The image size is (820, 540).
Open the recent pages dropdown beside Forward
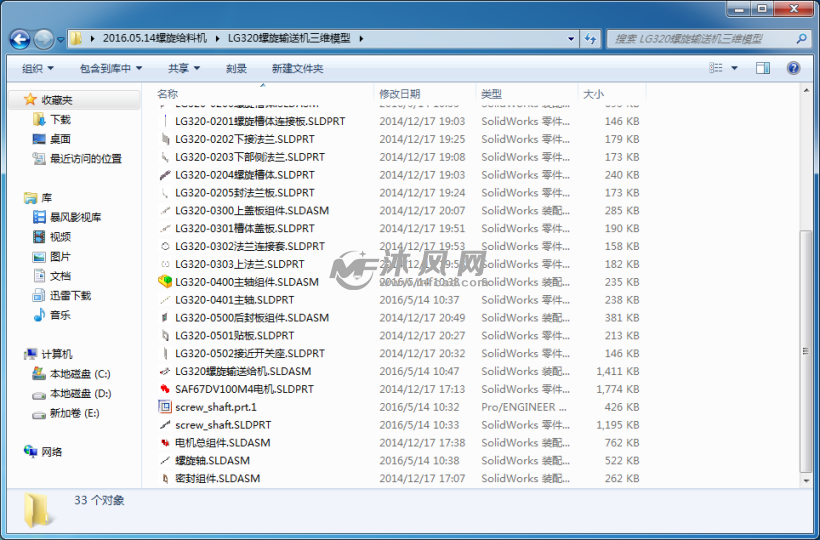pos(61,39)
